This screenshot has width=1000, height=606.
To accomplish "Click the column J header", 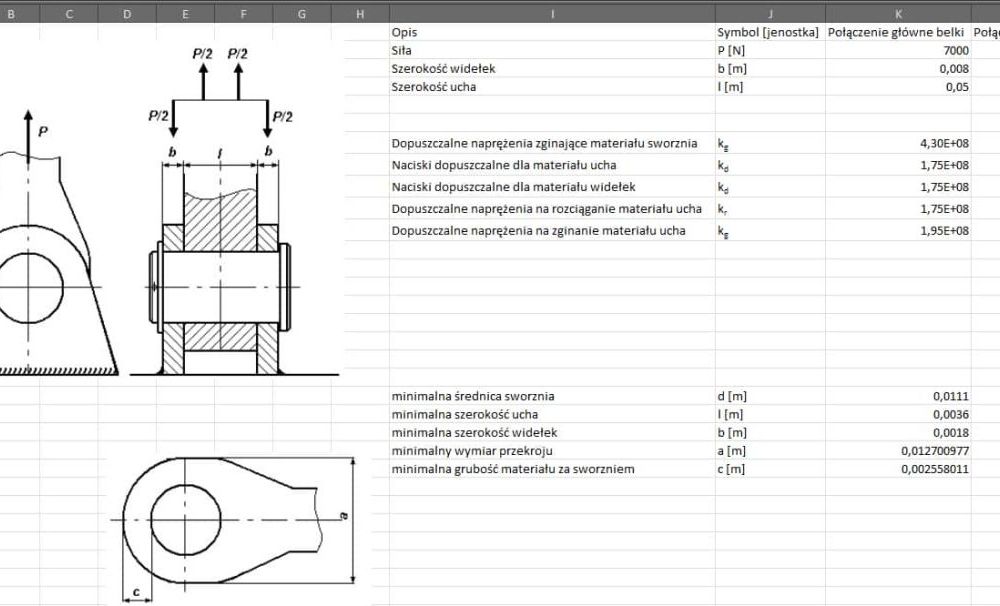I will point(770,13).
